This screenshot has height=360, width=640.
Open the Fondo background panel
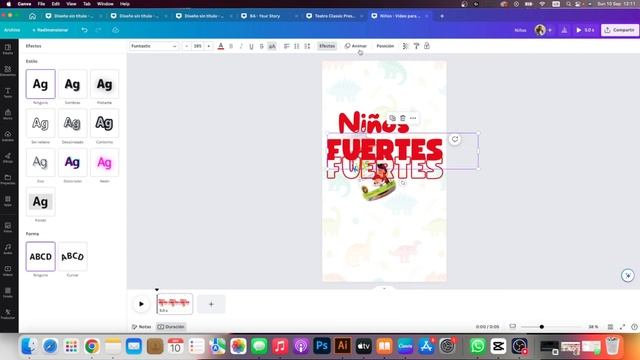pyautogui.click(x=8, y=292)
